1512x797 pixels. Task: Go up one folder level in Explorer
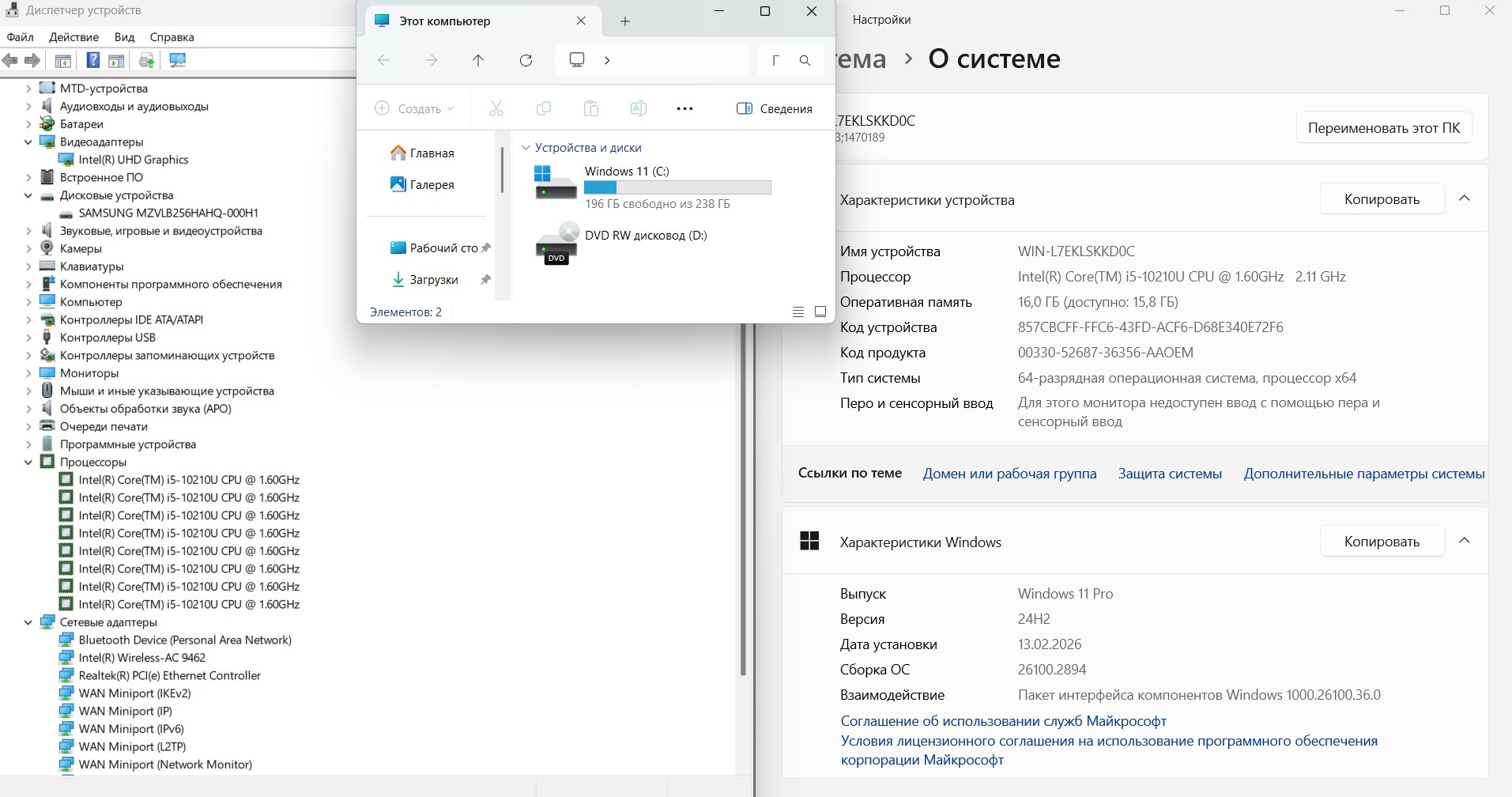click(x=478, y=60)
